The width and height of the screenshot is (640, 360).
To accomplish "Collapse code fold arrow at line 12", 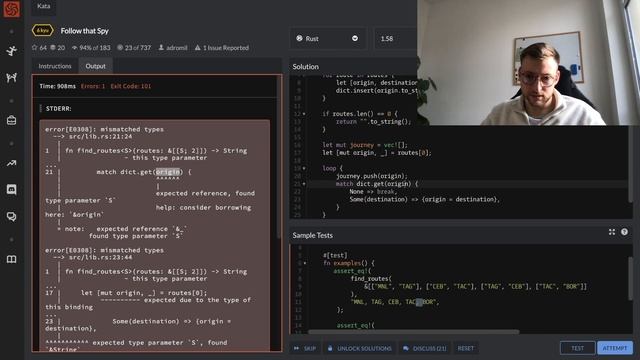I will (x=304, y=114).
